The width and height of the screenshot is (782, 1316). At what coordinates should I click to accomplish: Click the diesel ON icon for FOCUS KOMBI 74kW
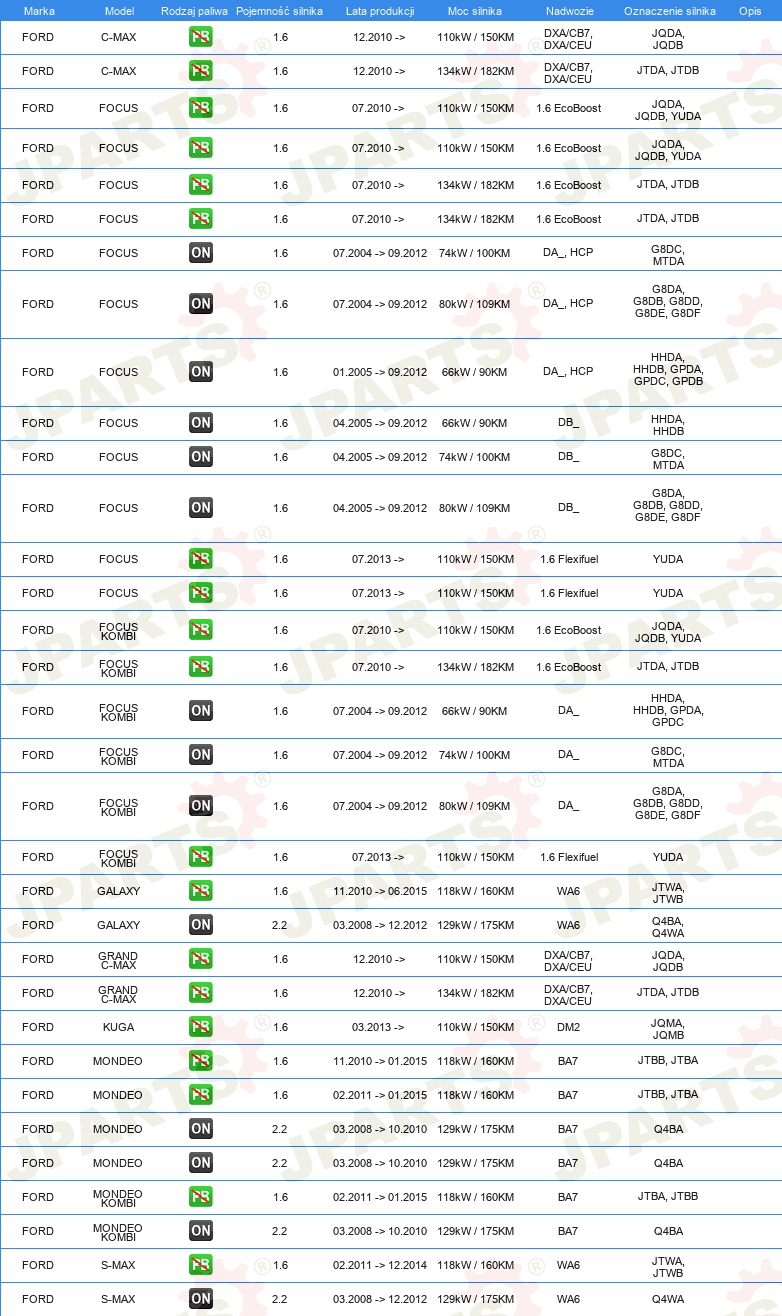coord(201,755)
